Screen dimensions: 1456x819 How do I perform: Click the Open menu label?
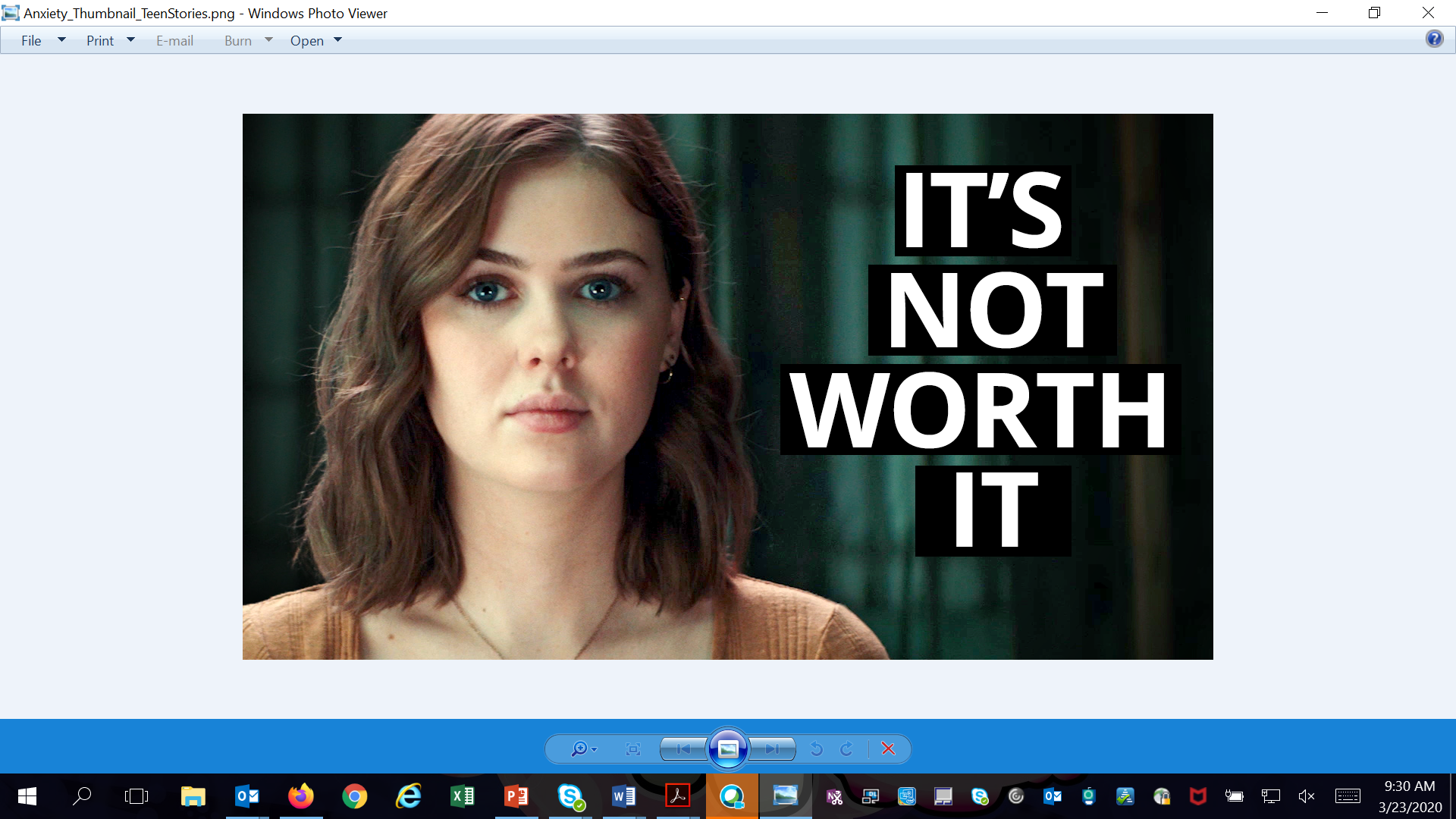point(306,41)
